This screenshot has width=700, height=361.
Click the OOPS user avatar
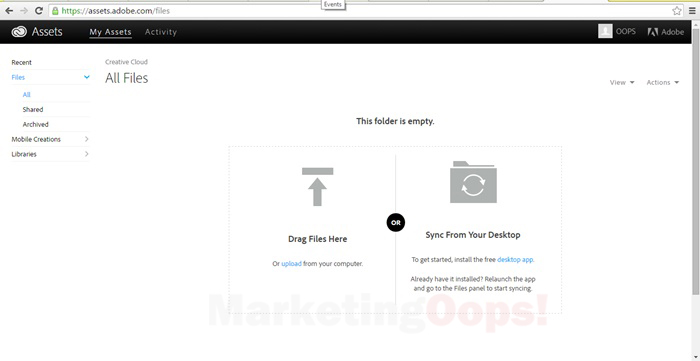point(605,31)
